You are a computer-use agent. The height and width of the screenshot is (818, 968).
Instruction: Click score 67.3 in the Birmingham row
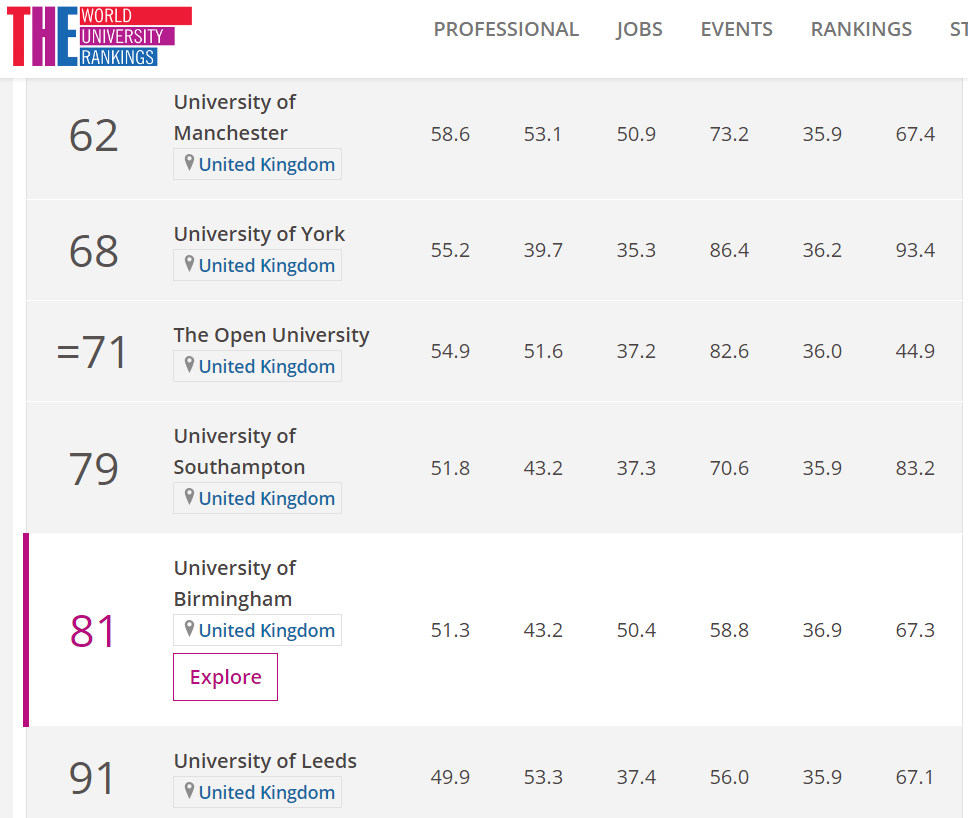[x=915, y=630]
